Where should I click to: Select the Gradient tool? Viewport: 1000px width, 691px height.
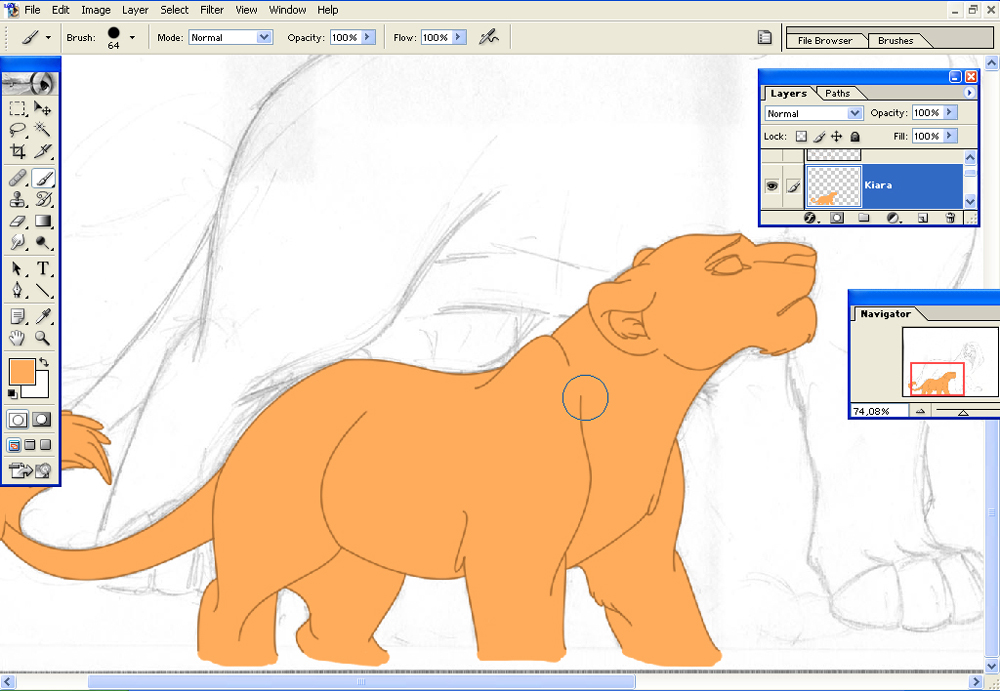pyautogui.click(x=43, y=221)
